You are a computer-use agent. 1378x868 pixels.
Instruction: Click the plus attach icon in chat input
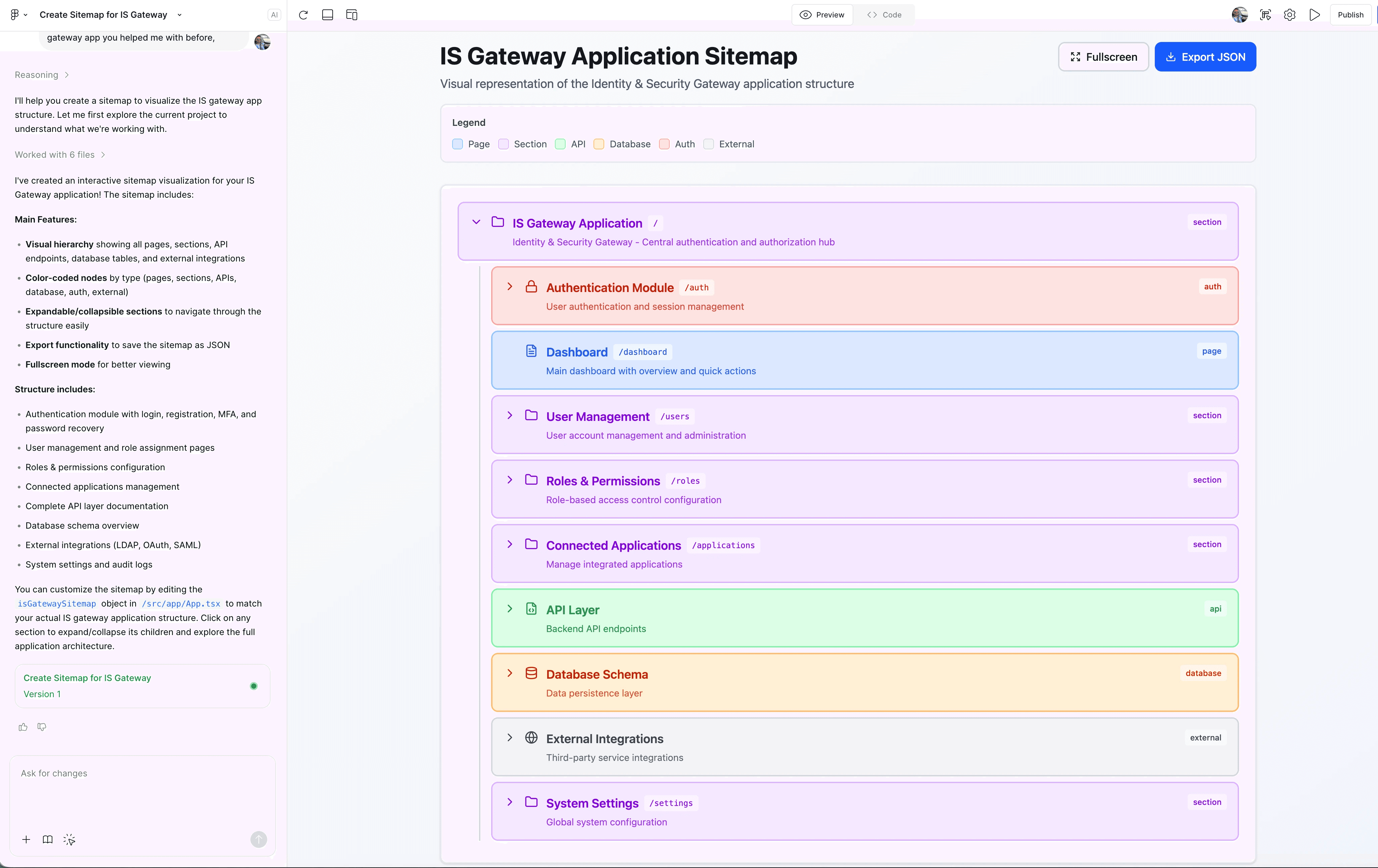[26, 839]
